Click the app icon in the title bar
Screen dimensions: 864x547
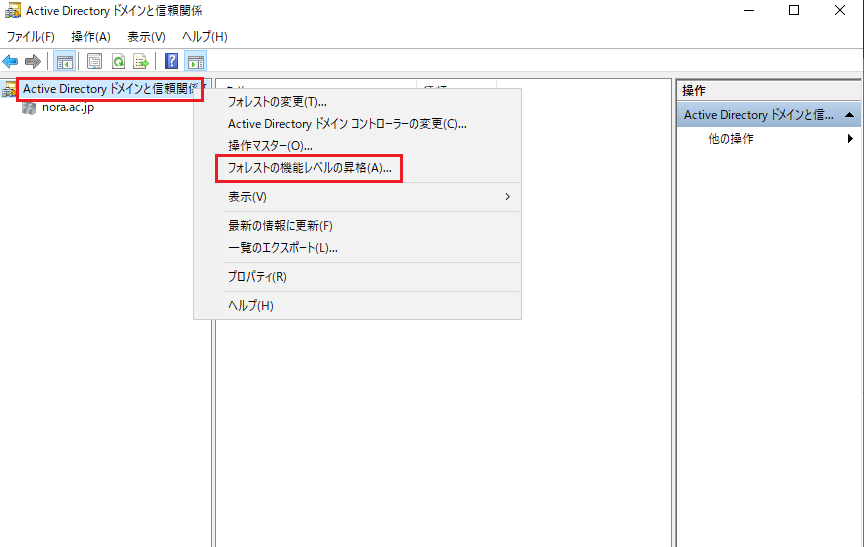13,10
